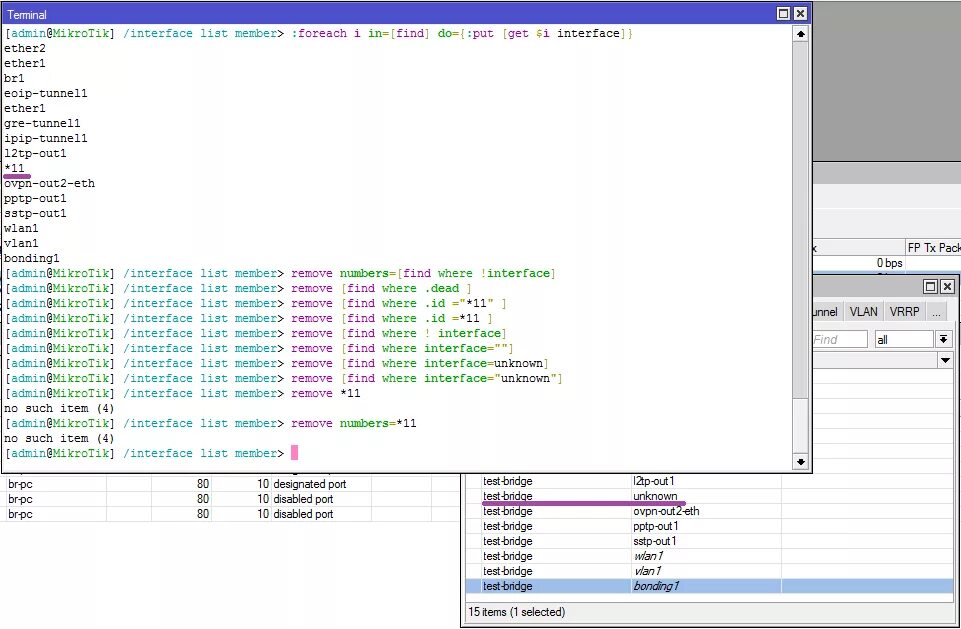This screenshot has width=961, height=629.
Task: Select the br-pc designated port row
Action: tap(230, 484)
